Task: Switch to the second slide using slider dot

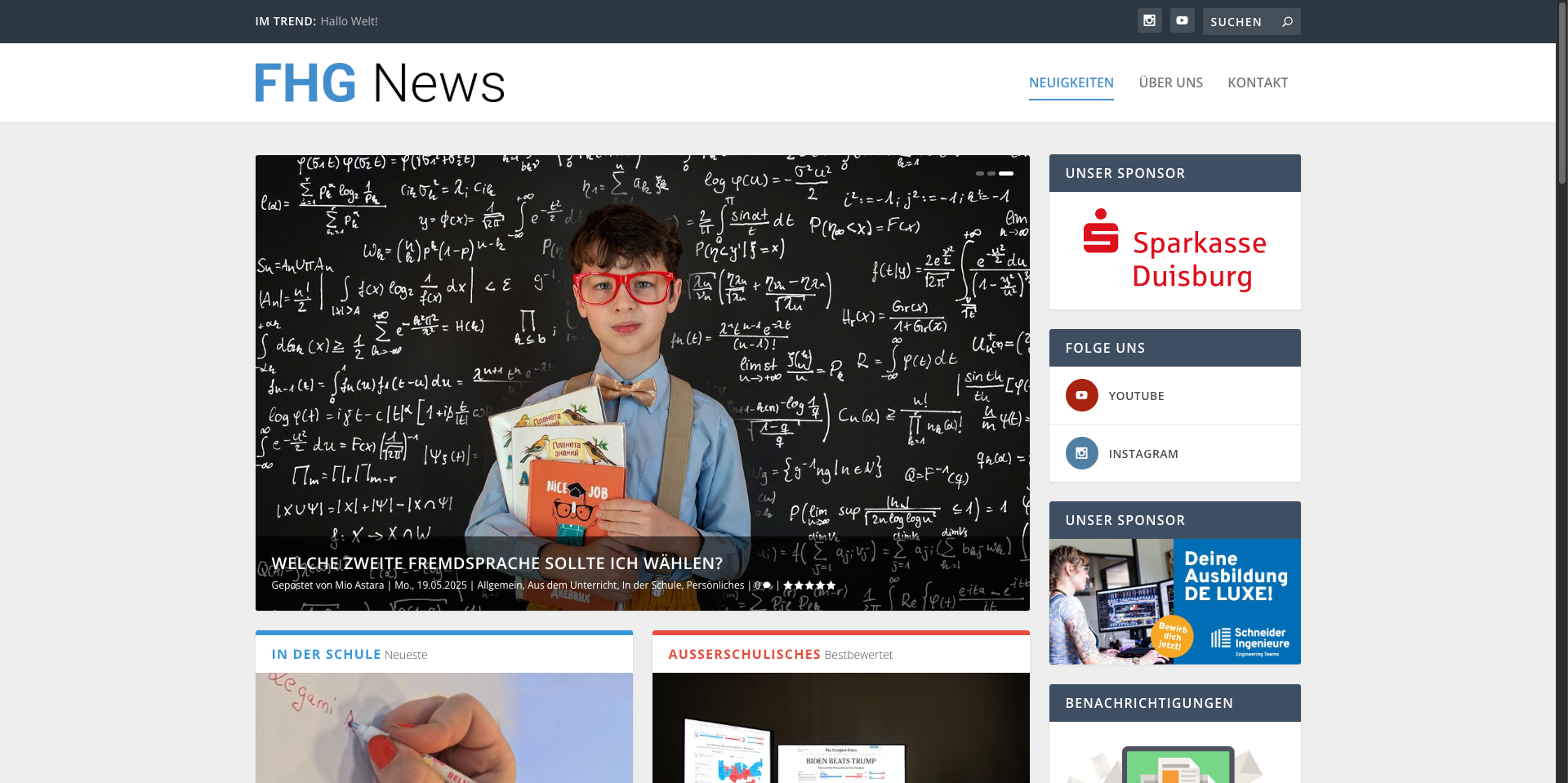Action: click(991, 174)
